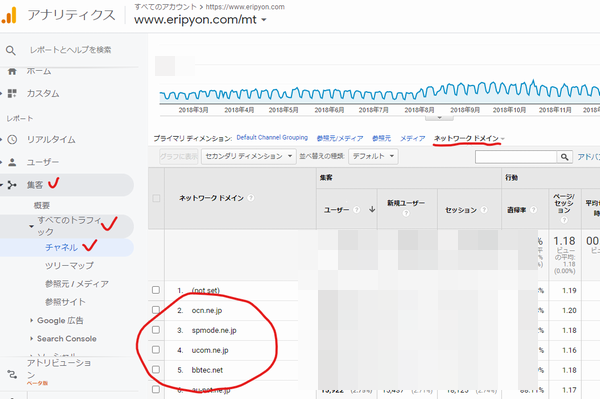Click the すべてのアカウント breadcrumb link
Image resolution: width=600 pixels, height=399 pixels.
point(165,7)
